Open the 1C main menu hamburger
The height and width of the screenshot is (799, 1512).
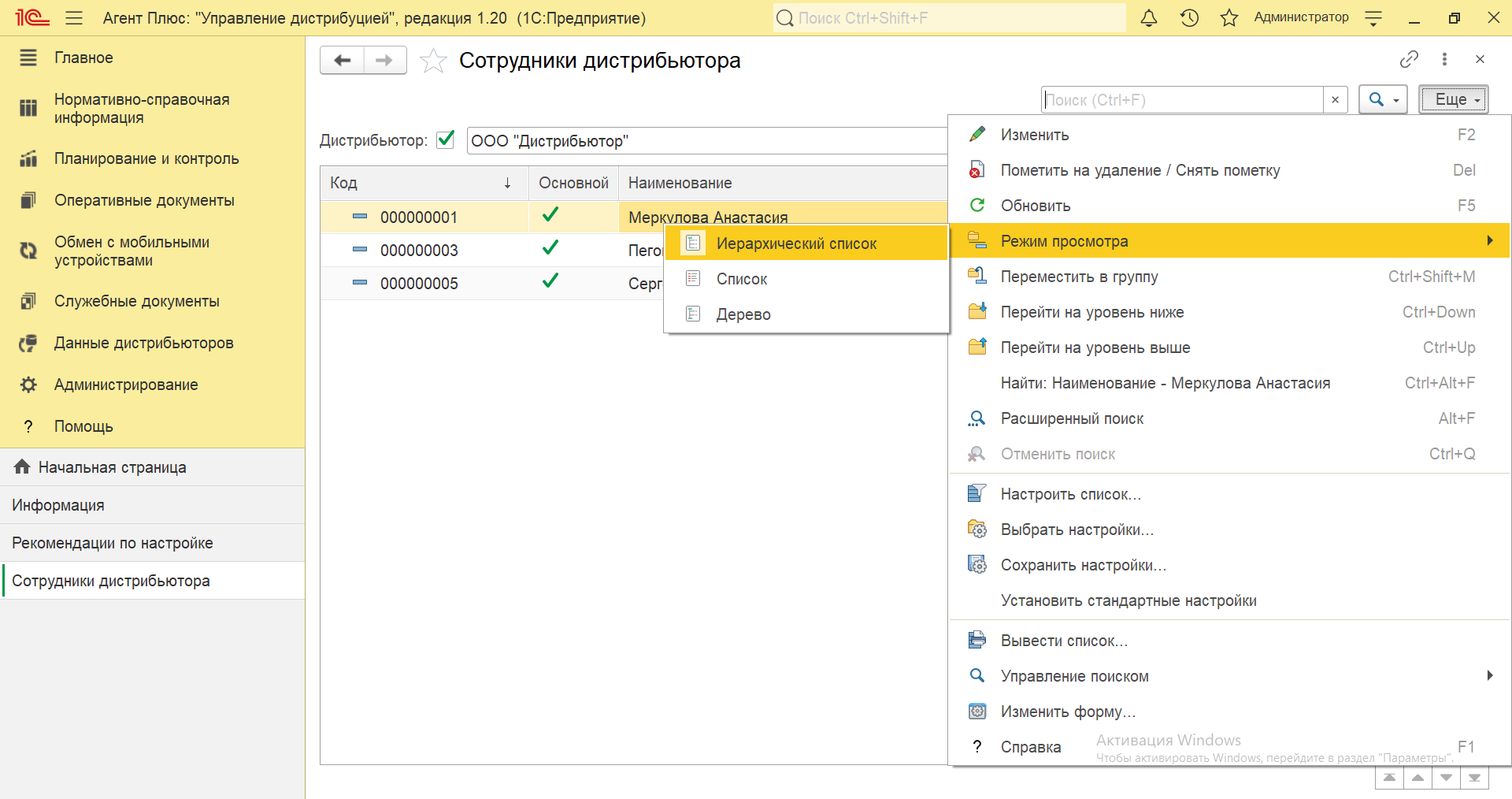[74, 17]
